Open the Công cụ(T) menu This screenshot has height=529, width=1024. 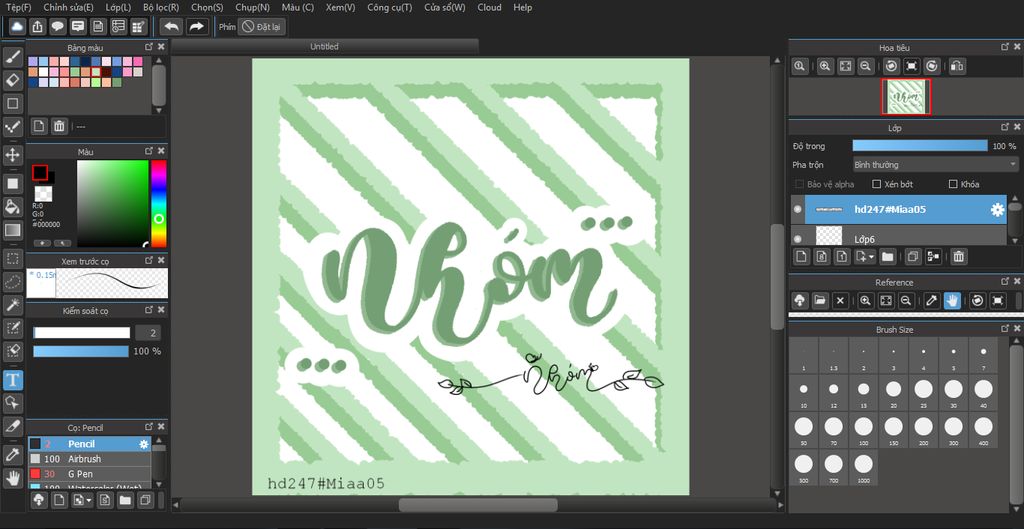click(390, 7)
